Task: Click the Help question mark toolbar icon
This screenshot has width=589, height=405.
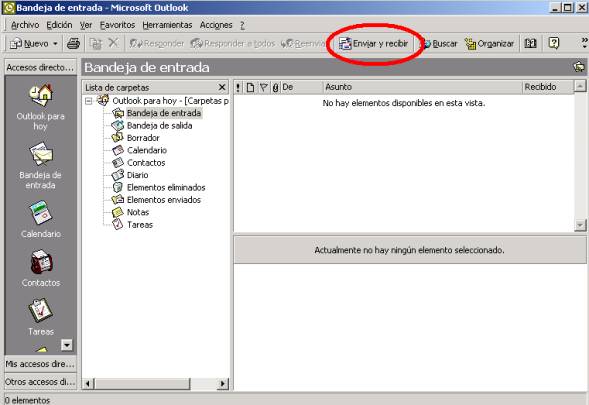Action: pyautogui.click(x=554, y=43)
